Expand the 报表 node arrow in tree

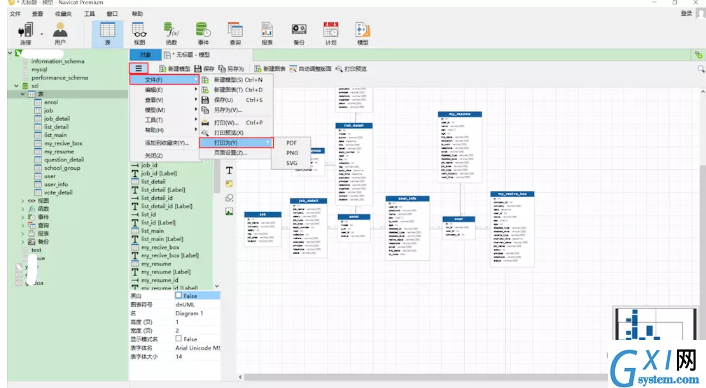(x=23, y=234)
